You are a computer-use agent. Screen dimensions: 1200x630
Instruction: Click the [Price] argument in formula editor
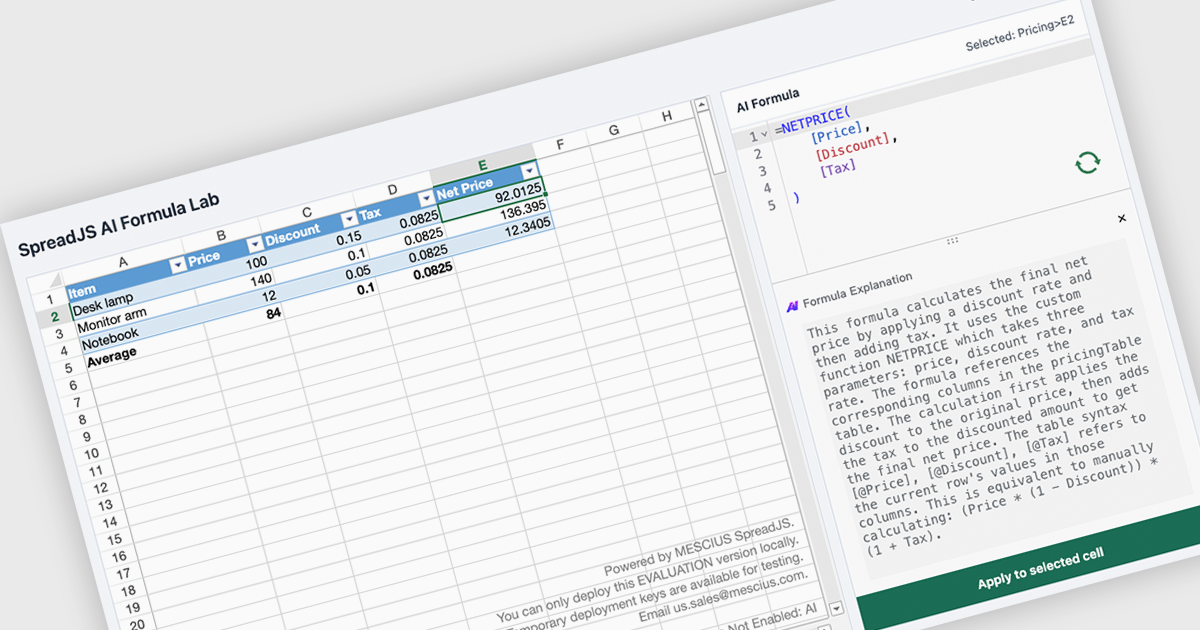(x=838, y=133)
